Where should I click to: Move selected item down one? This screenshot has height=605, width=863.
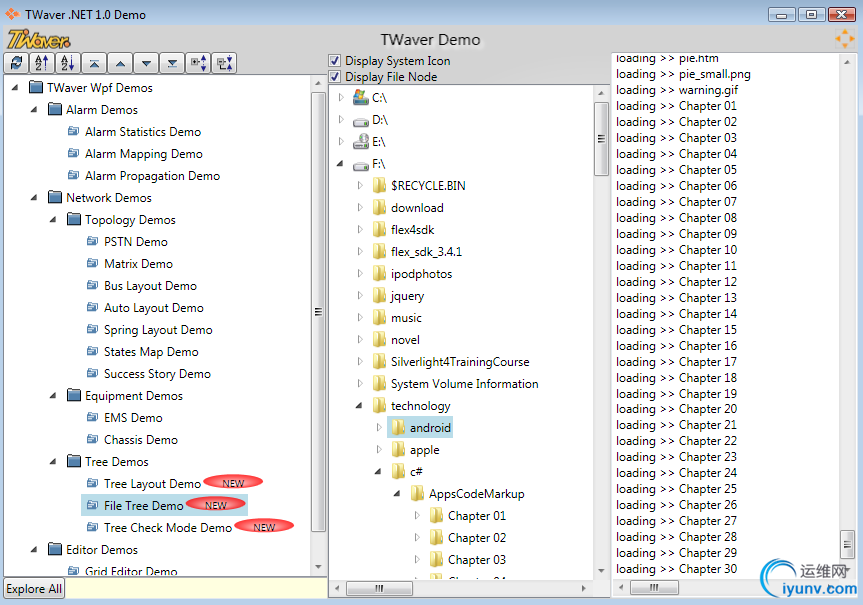(x=146, y=63)
